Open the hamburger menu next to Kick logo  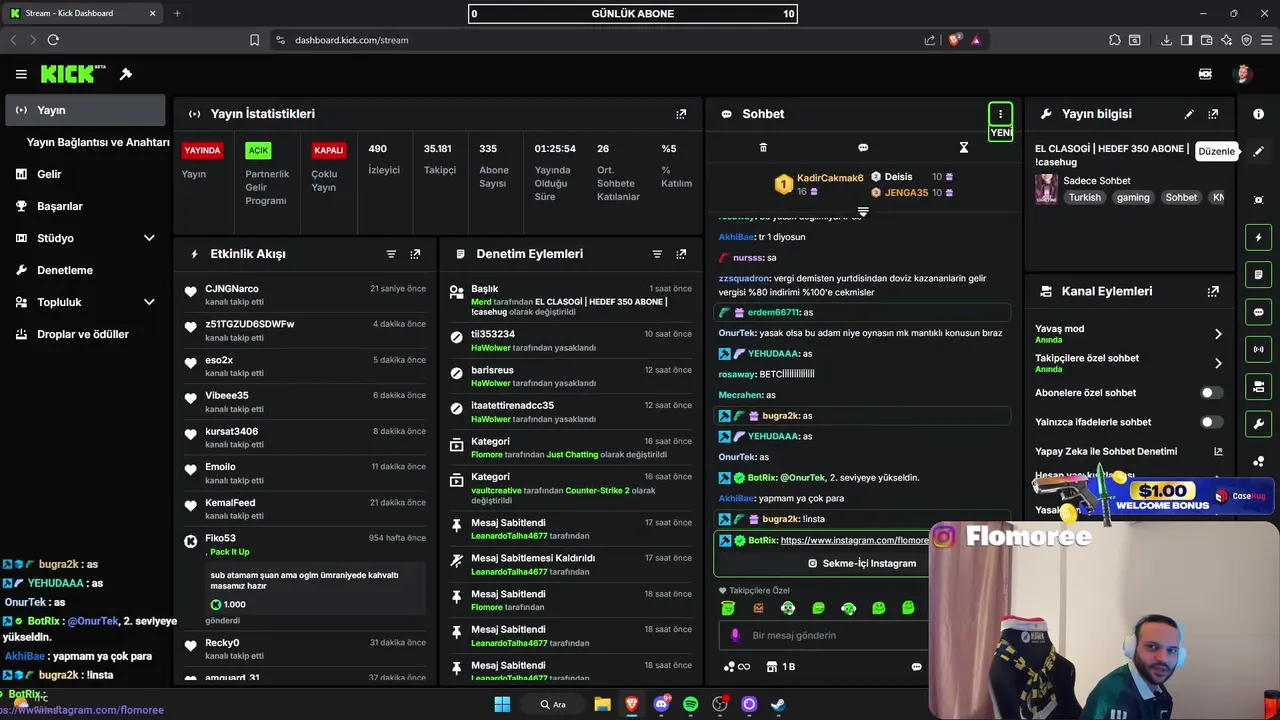pos(21,74)
